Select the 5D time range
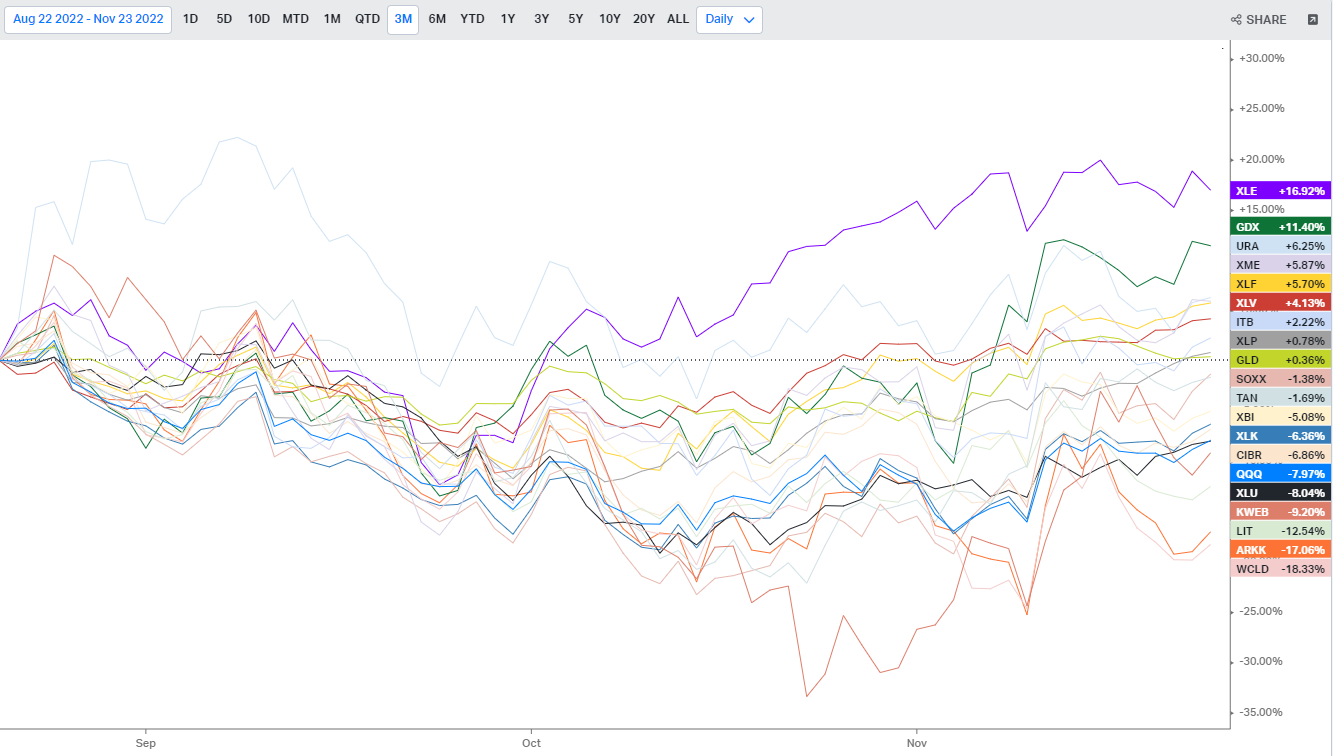1333x756 pixels. pos(224,20)
